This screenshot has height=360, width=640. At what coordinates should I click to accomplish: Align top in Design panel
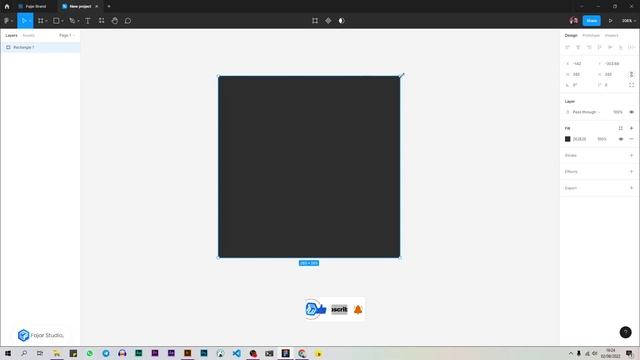pyautogui.click(x=599, y=47)
